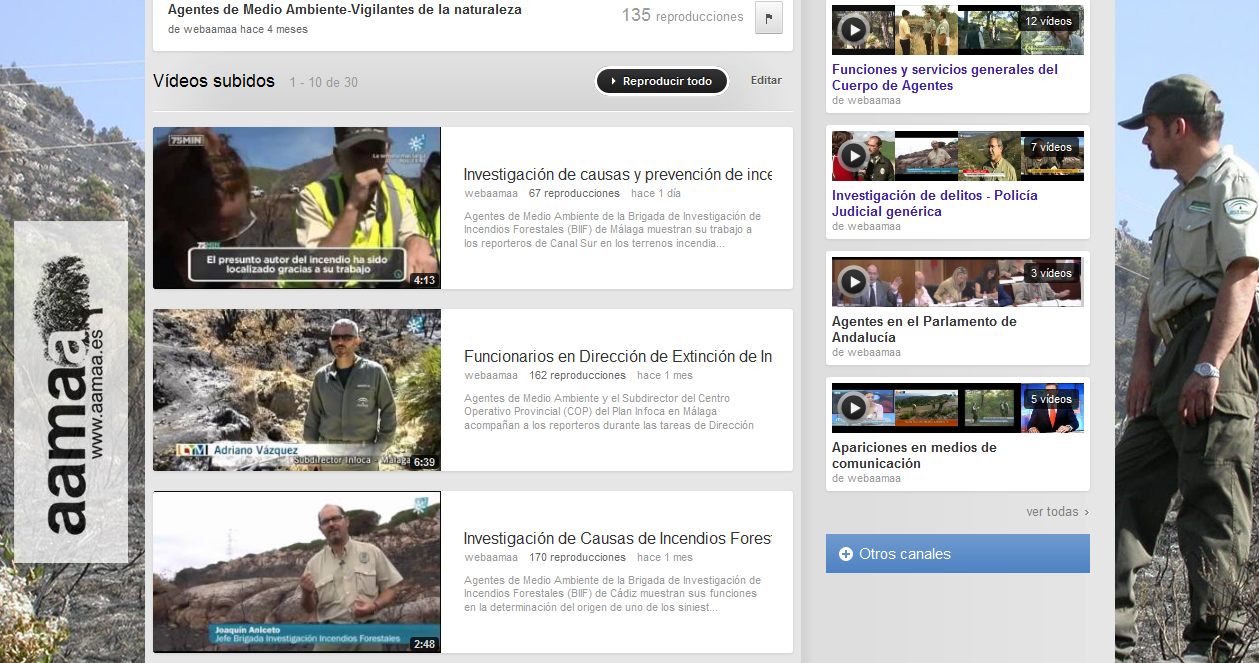Click the flag icon beside 135 reproducciones
This screenshot has height=663, width=1259.
768,17
